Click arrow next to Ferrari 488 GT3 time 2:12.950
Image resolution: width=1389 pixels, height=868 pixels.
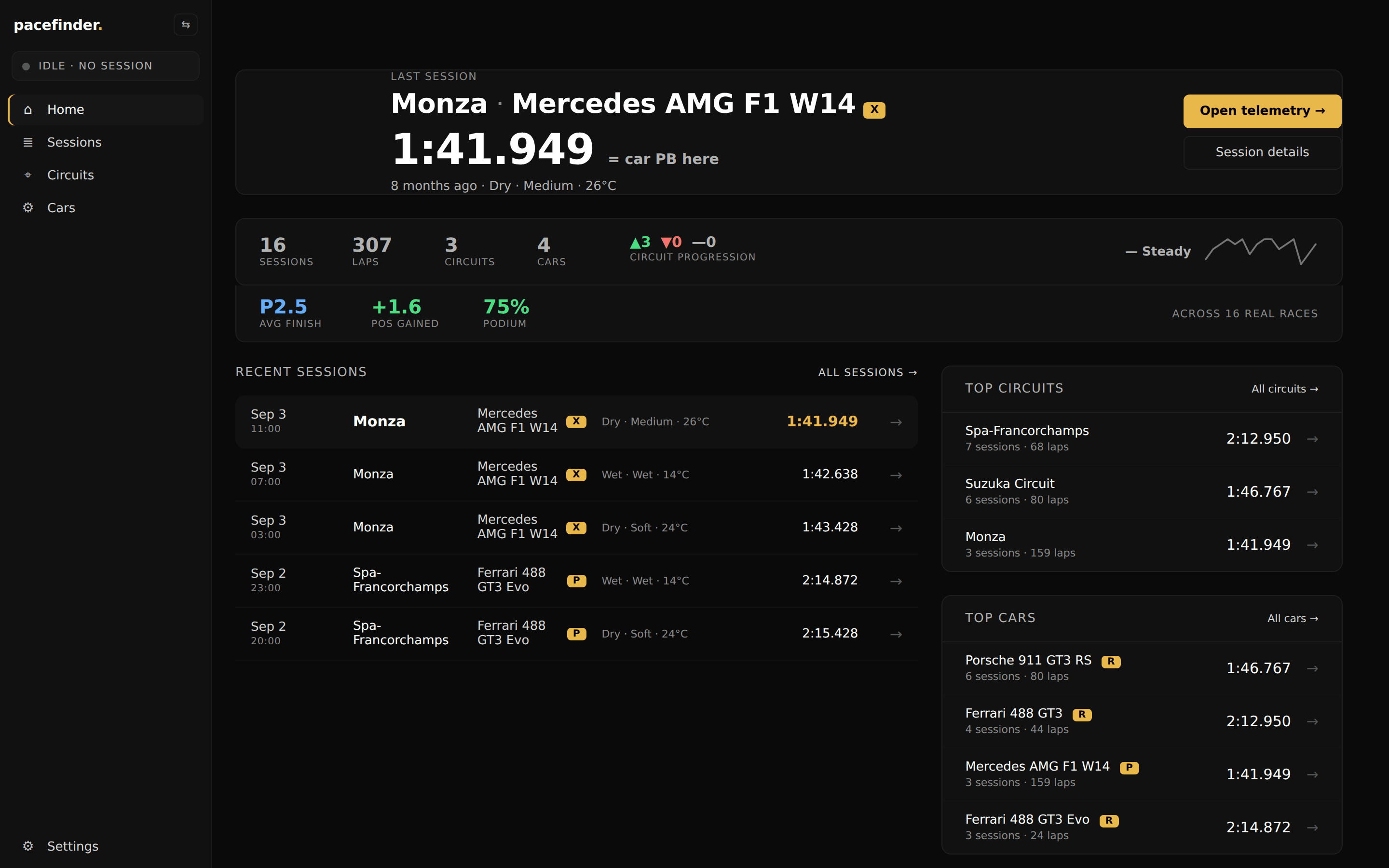[1312, 721]
